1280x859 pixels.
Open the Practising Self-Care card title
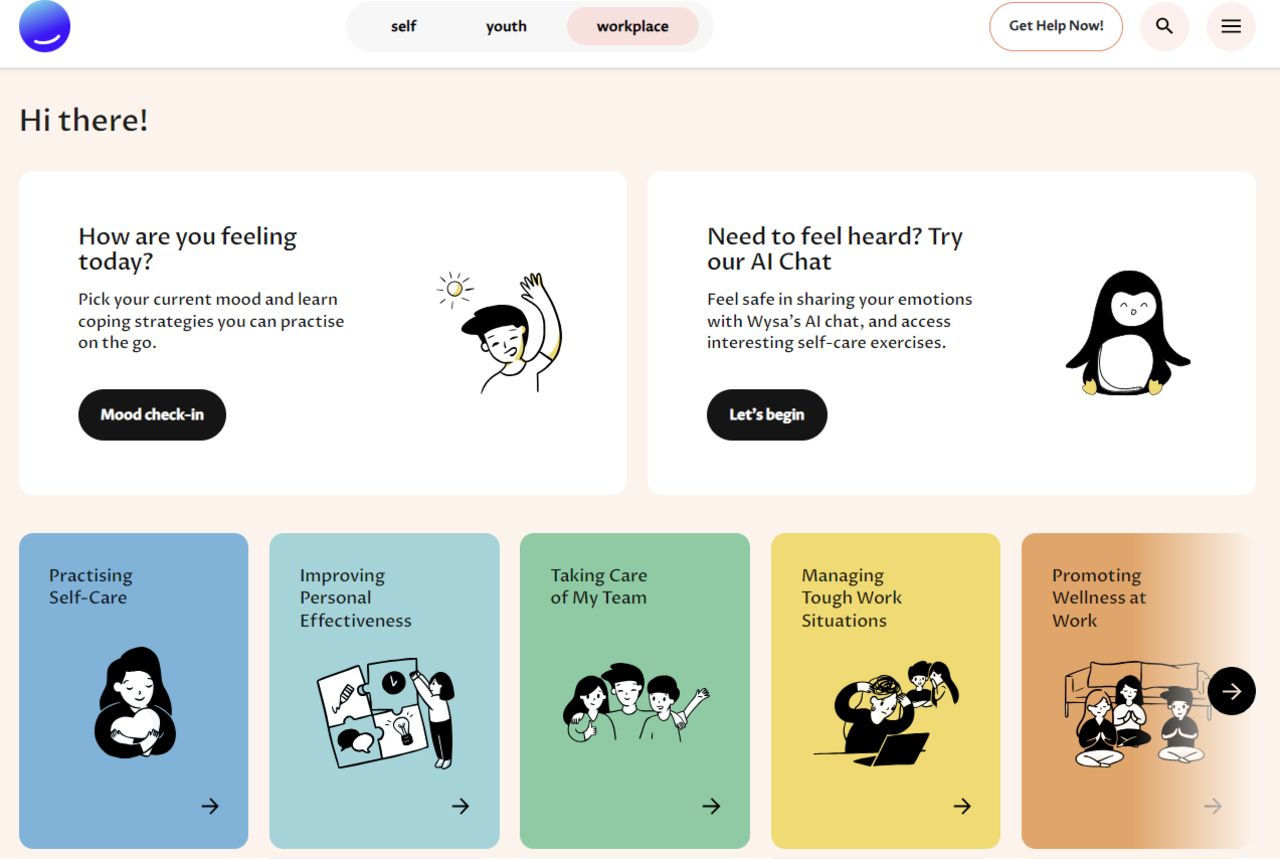point(91,586)
